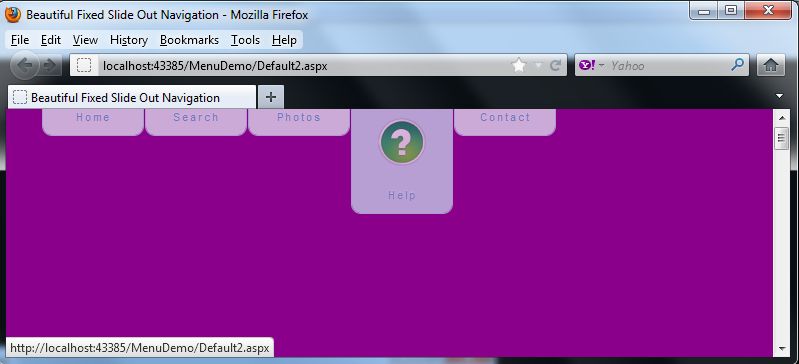Open the Edit menu
Viewport: 799px width, 364px height.
[51, 40]
